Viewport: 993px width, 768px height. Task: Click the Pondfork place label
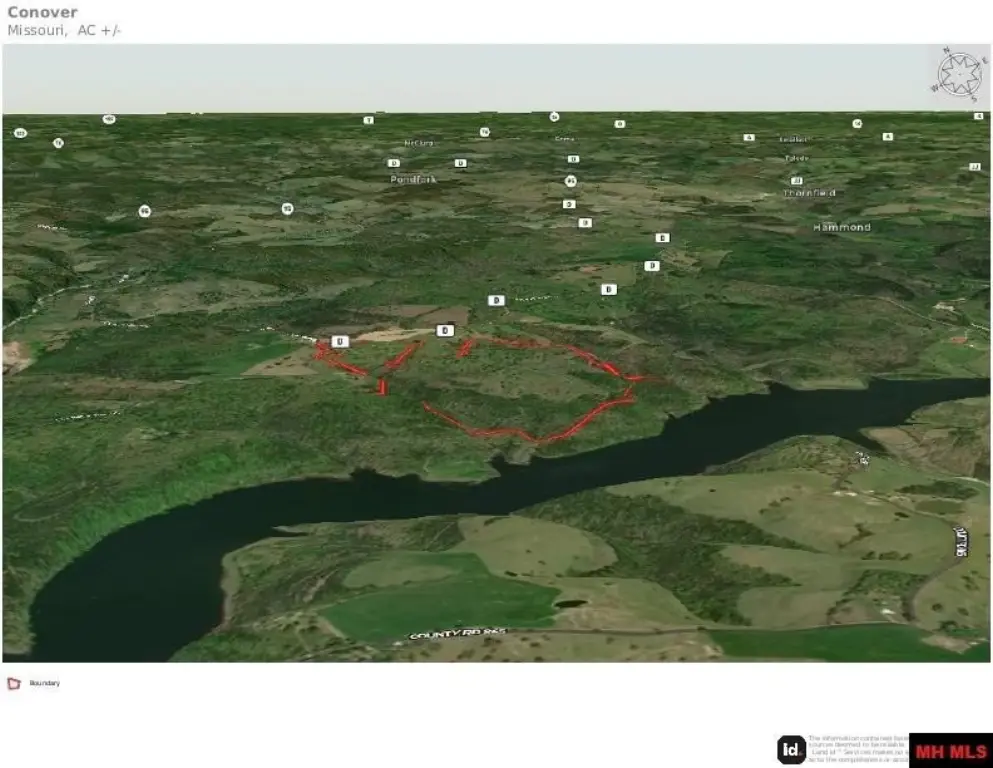coord(413,180)
